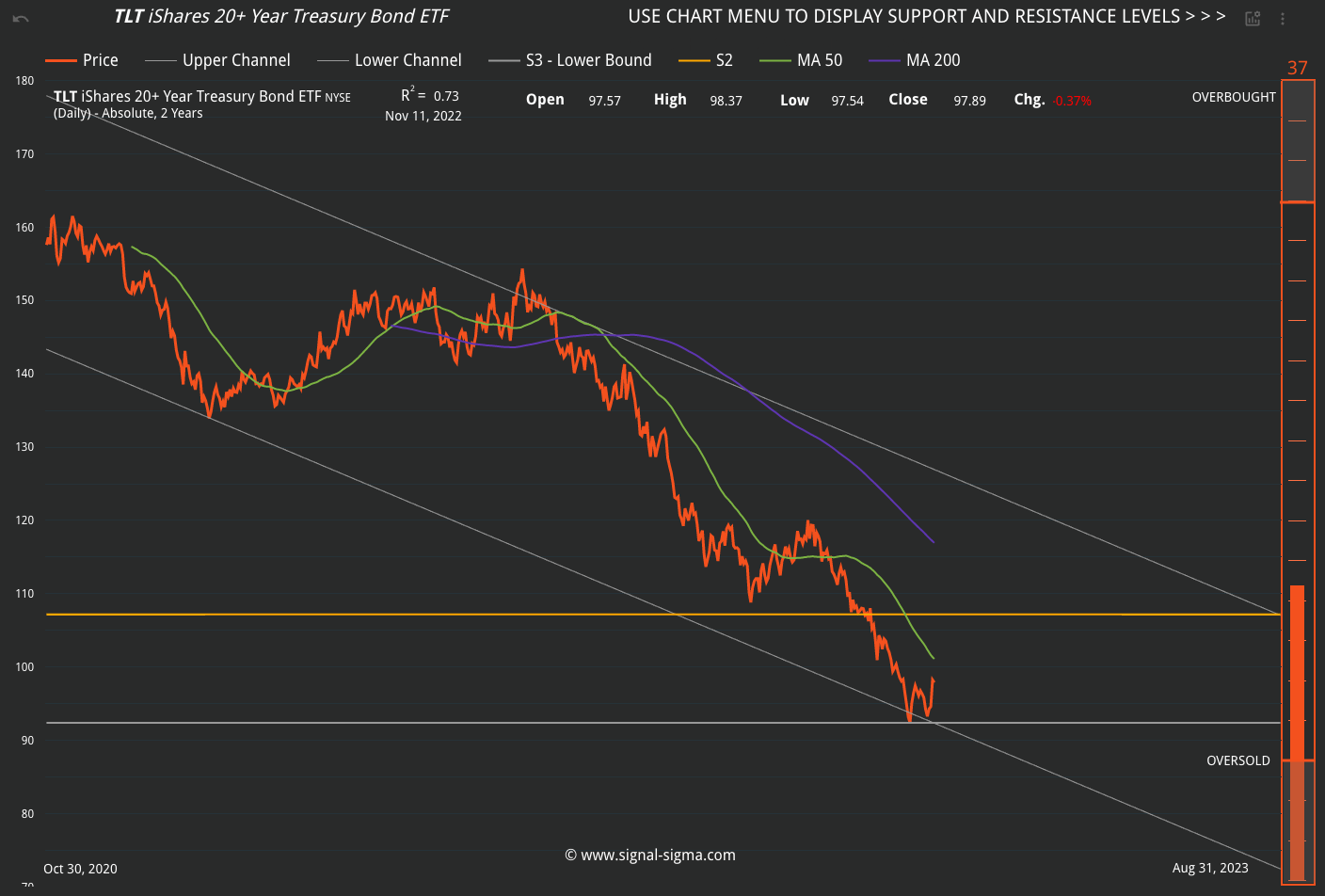Toggle the MA 50 legend entry
This screenshot has width=1325, height=896.
(801, 60)
